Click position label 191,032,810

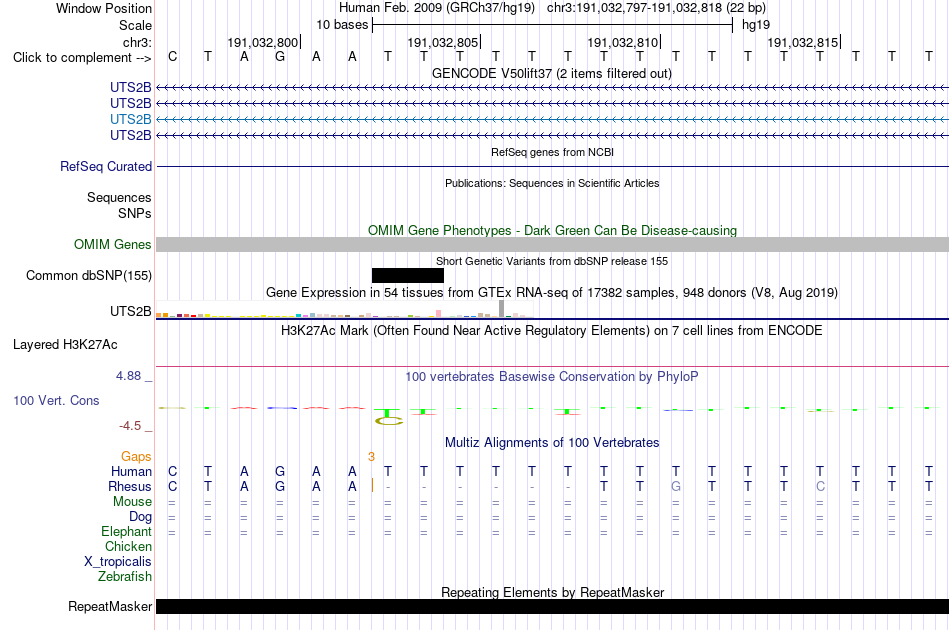click(x=623, y=42)
